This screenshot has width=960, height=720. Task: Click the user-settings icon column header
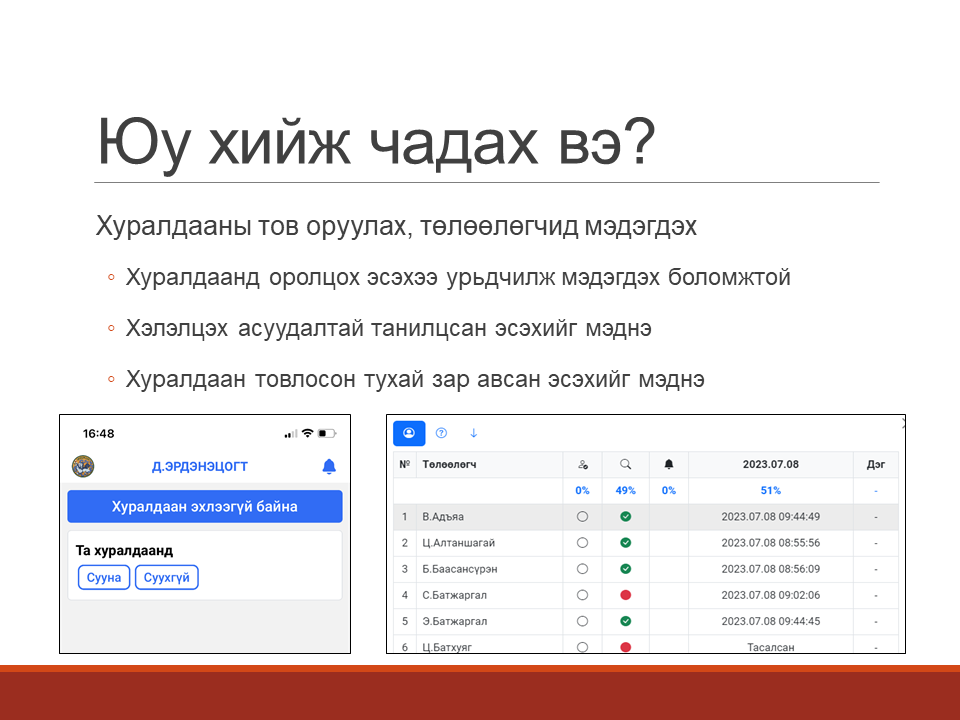click(x=582, y=464)
